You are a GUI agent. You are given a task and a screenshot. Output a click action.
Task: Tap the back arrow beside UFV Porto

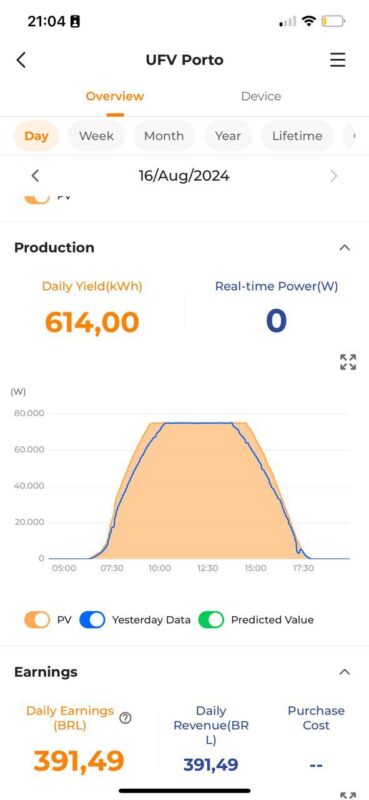coord(21,60)
